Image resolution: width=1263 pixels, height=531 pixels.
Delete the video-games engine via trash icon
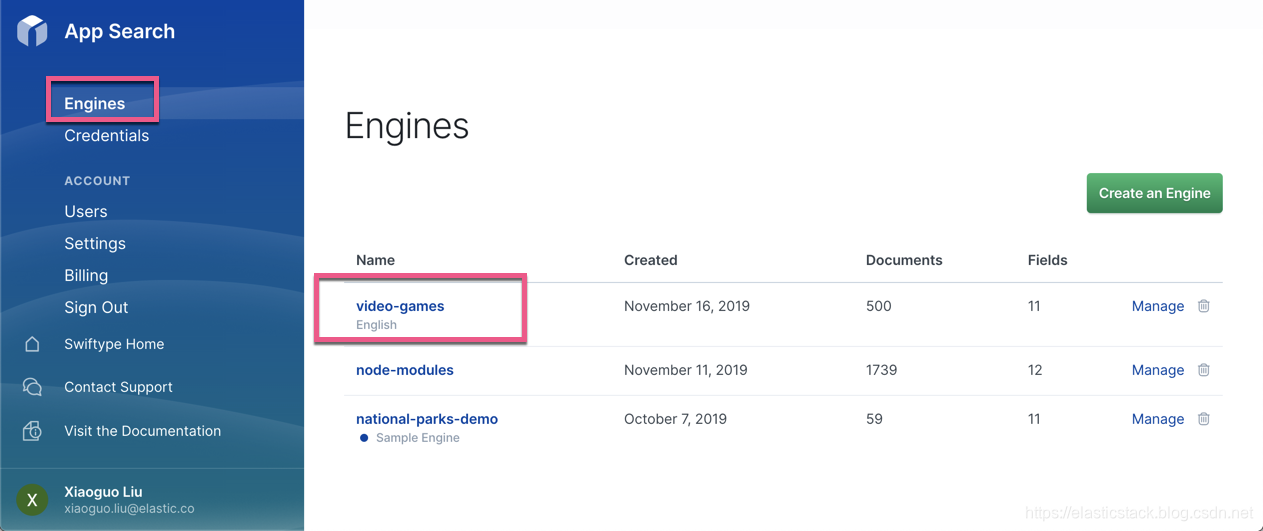[1204, 306]
